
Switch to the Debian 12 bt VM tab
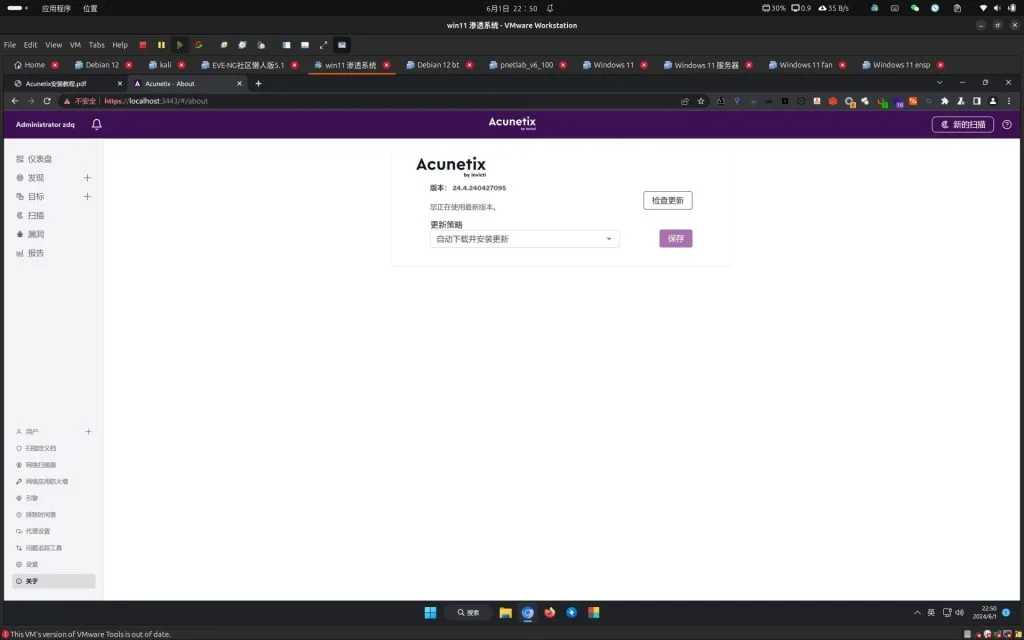tap(438, 65)
